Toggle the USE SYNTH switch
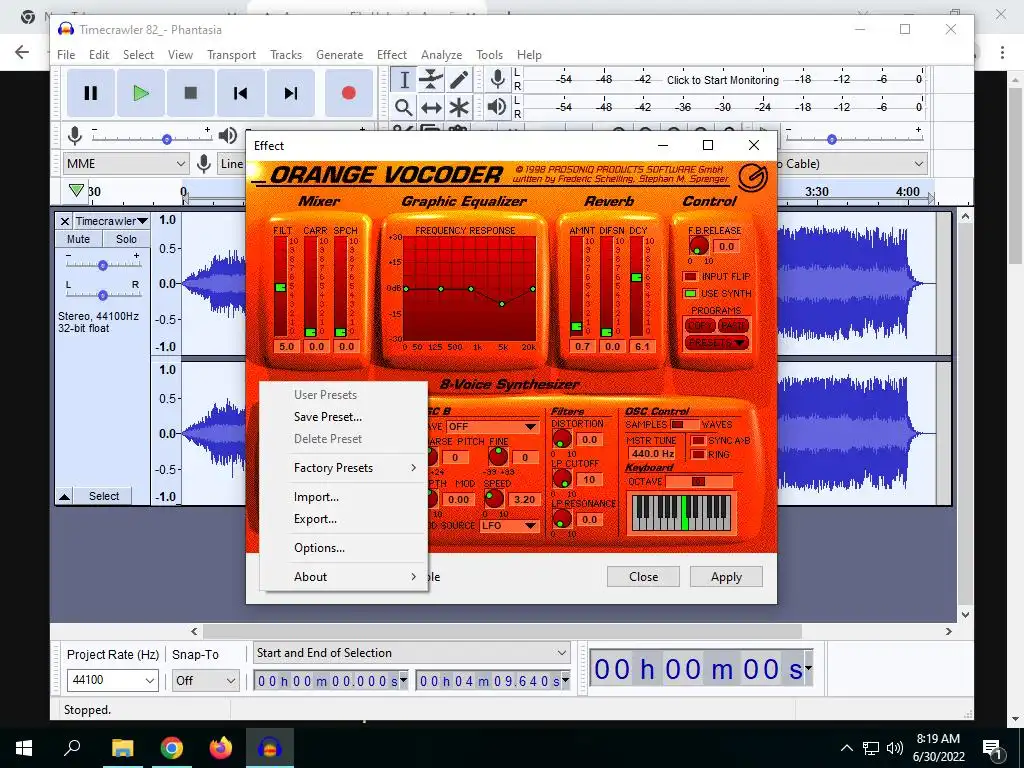 pyautogui.click(x=690, y=293)
